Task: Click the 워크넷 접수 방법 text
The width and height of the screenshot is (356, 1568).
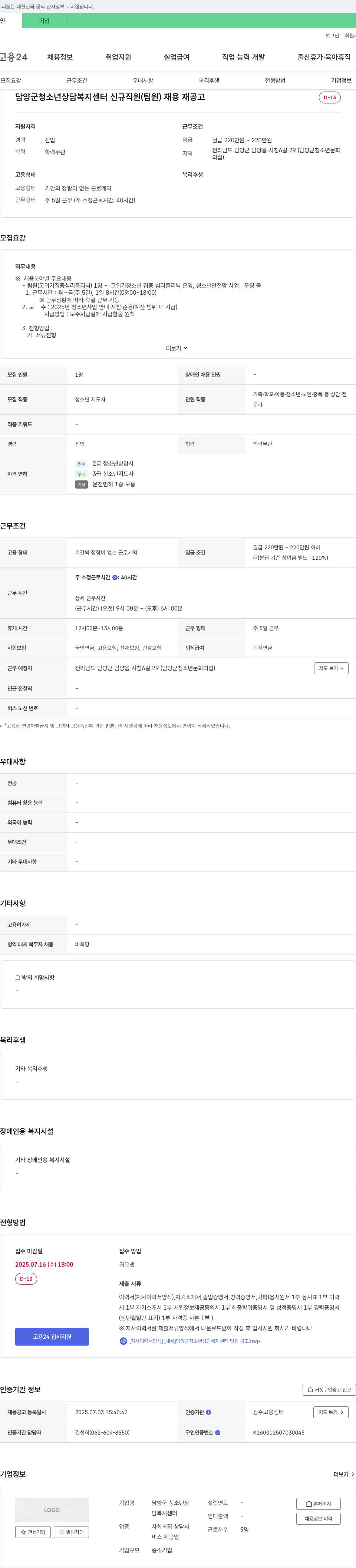Action: (126, 1265)
